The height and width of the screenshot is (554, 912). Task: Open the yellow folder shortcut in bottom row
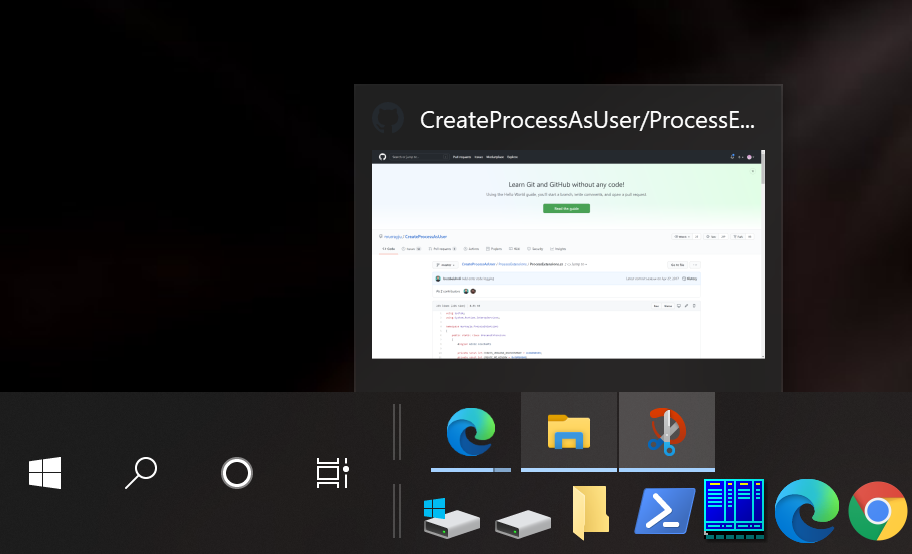[591, 512]
